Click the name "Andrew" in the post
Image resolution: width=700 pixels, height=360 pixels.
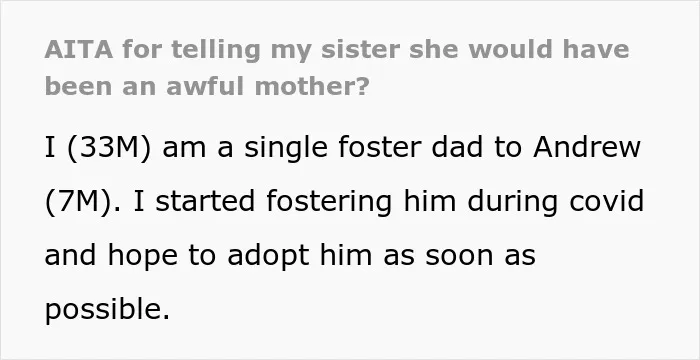(x=587, y=147)
